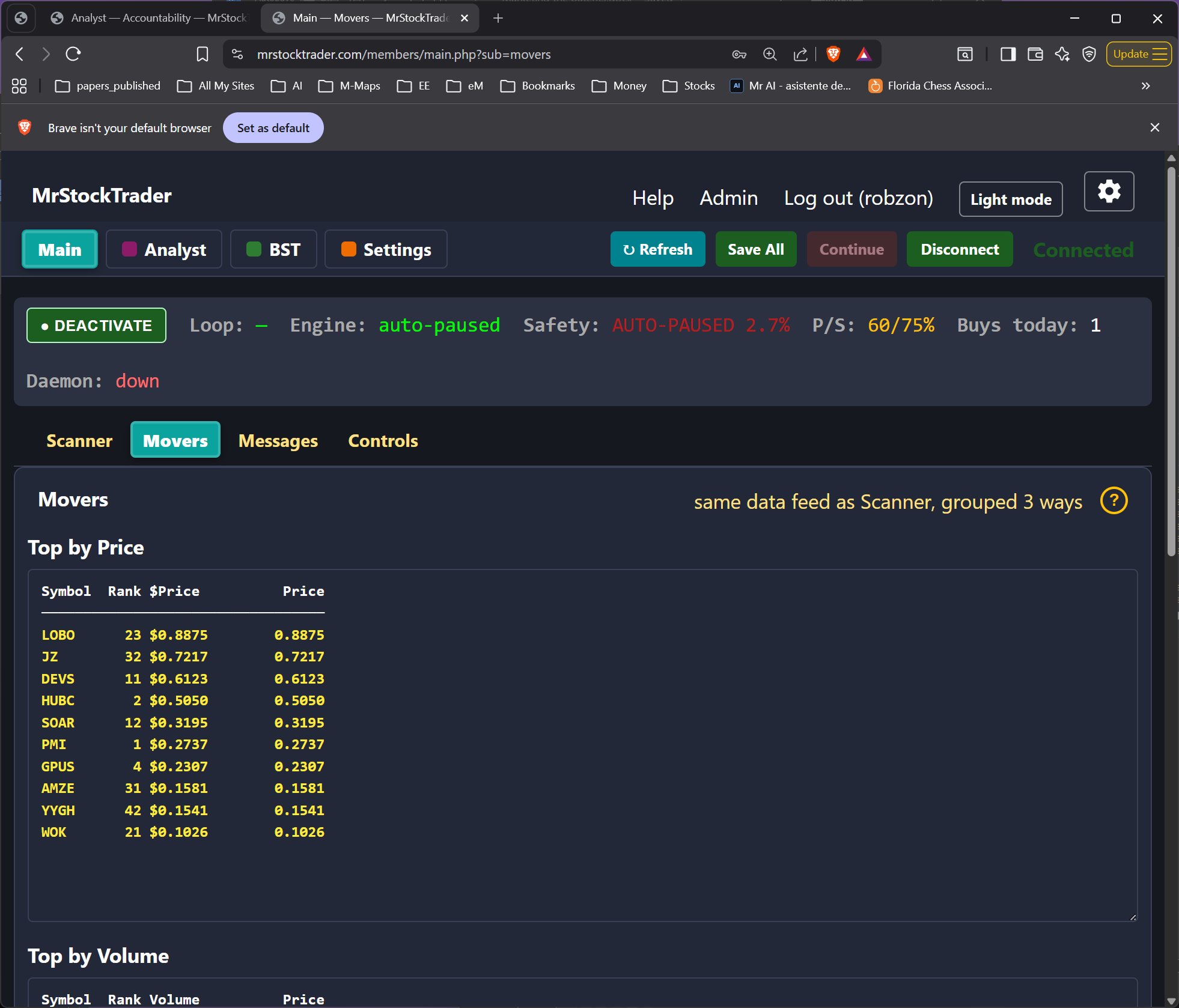This screenshot has height=1008, width=1179.
Task: Open Florida Chess Association bookmark
Action: tap(930, 86)
